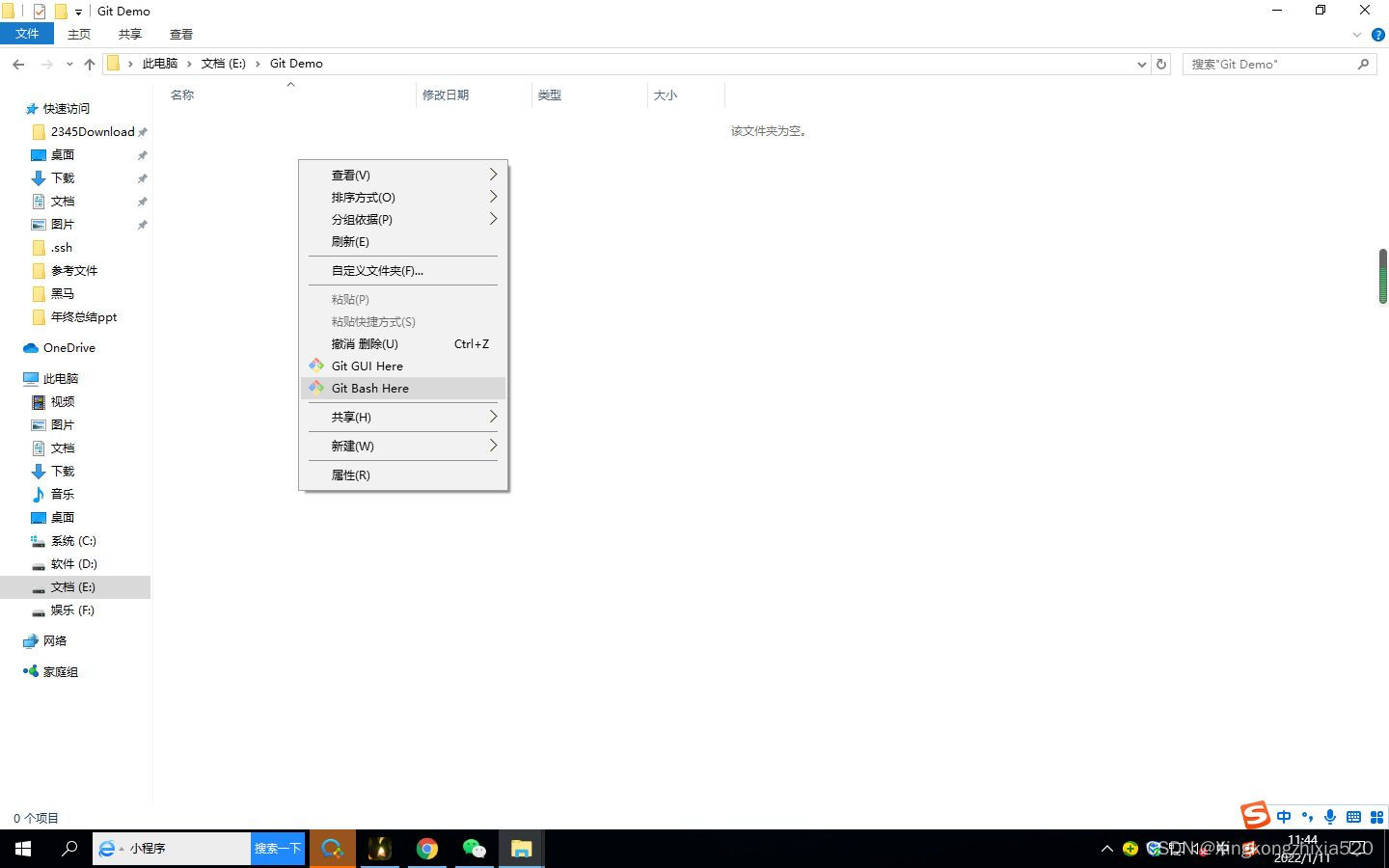
Task: Click the 搜索一下 taskbar button
Action: pyautogui.click(x=278, y=849)
